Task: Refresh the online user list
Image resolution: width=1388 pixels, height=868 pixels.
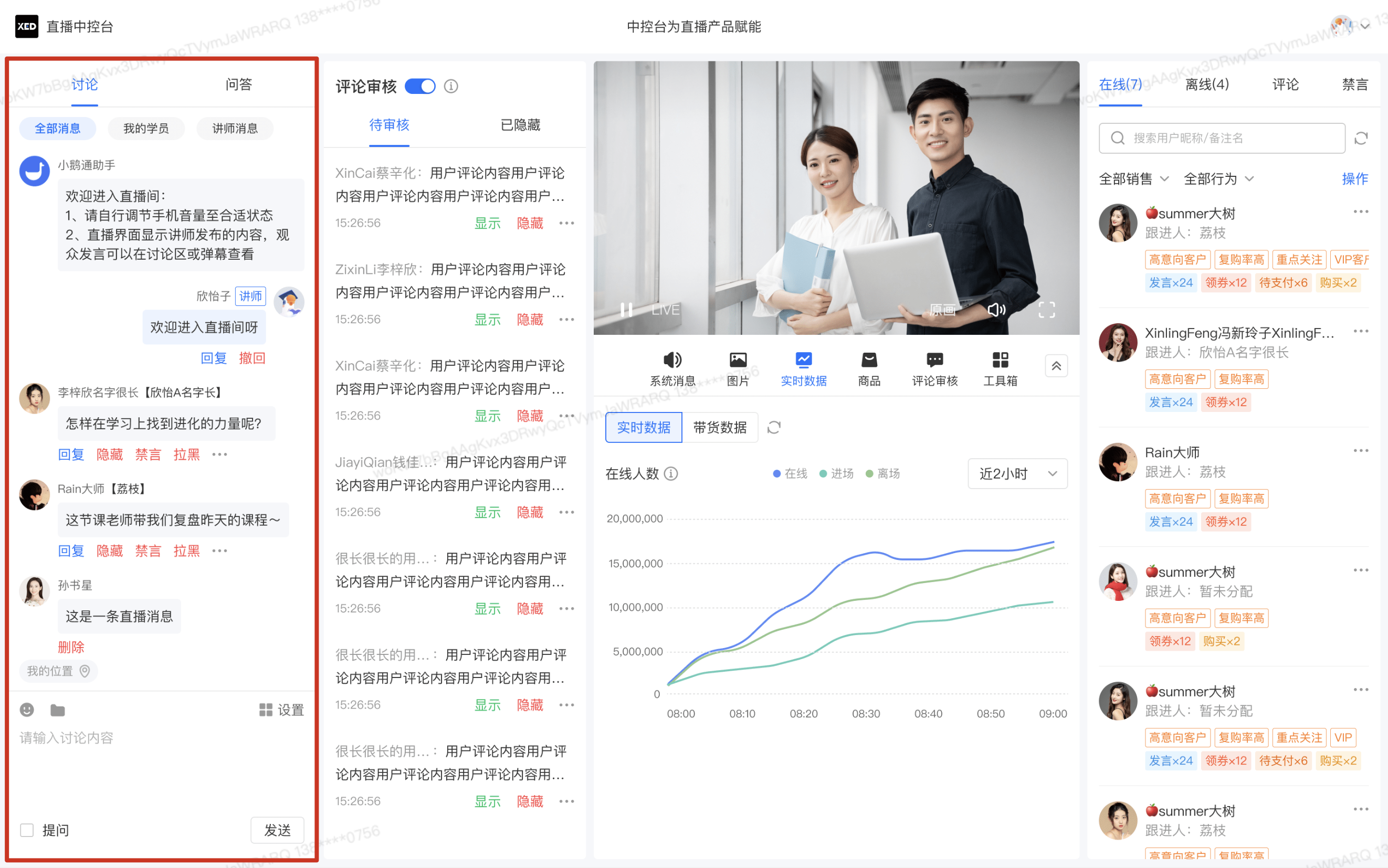Action: click(x=1360, y=139)
